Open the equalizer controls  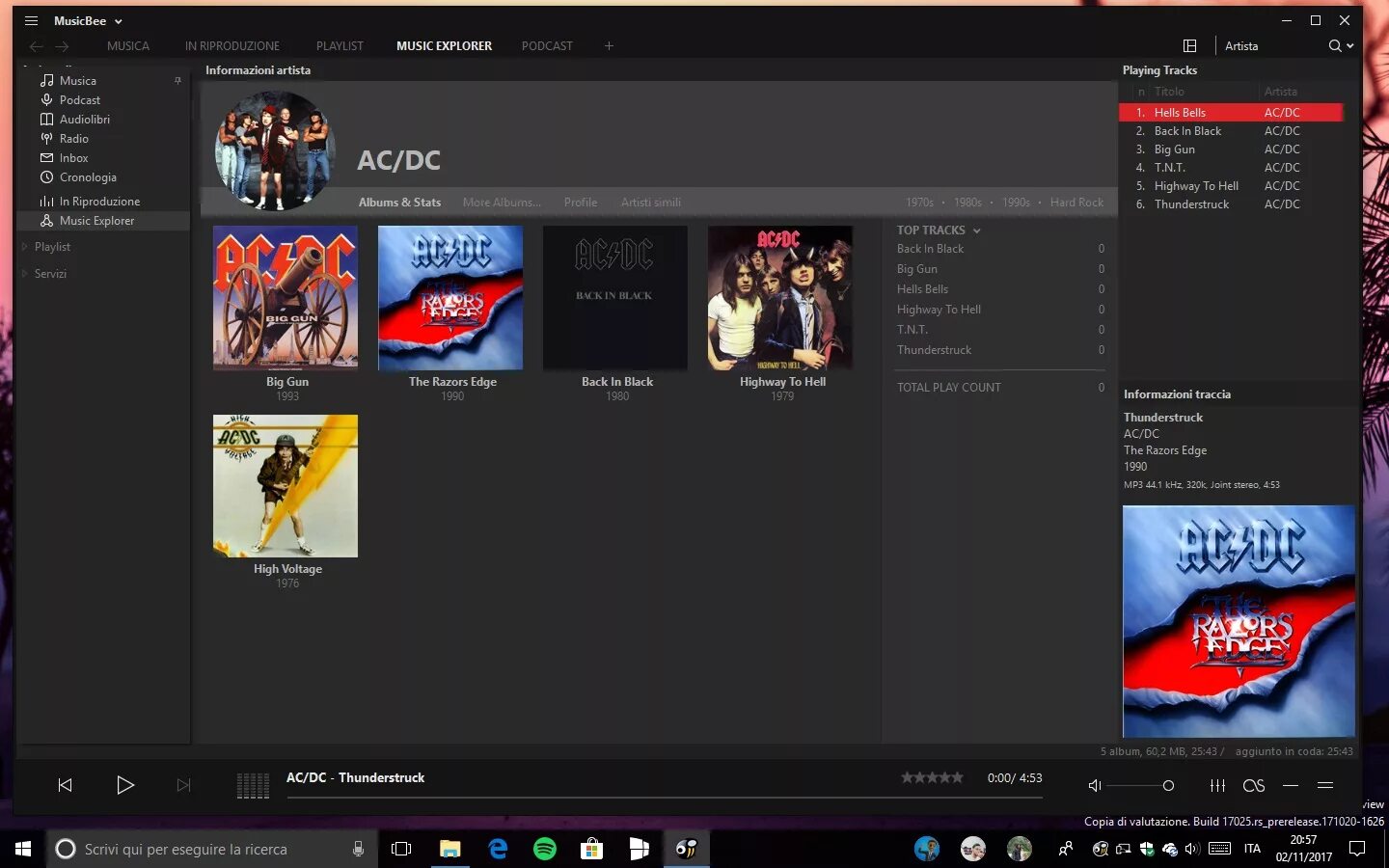(x=1217, y=785)
